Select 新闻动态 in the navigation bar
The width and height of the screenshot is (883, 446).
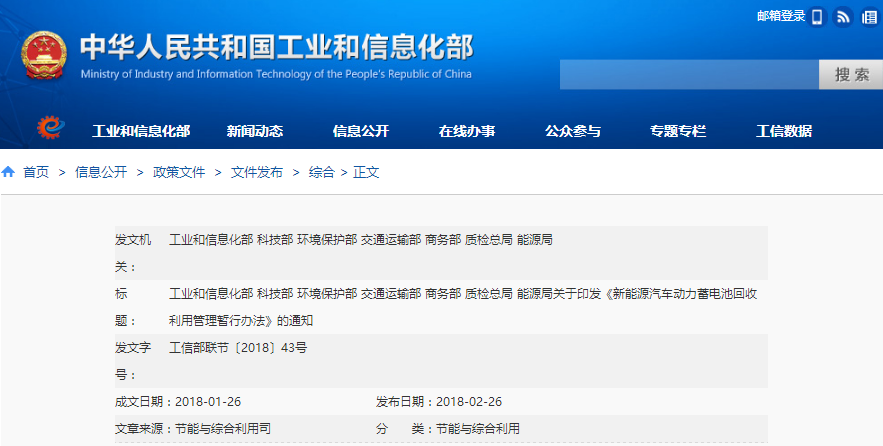255,131
